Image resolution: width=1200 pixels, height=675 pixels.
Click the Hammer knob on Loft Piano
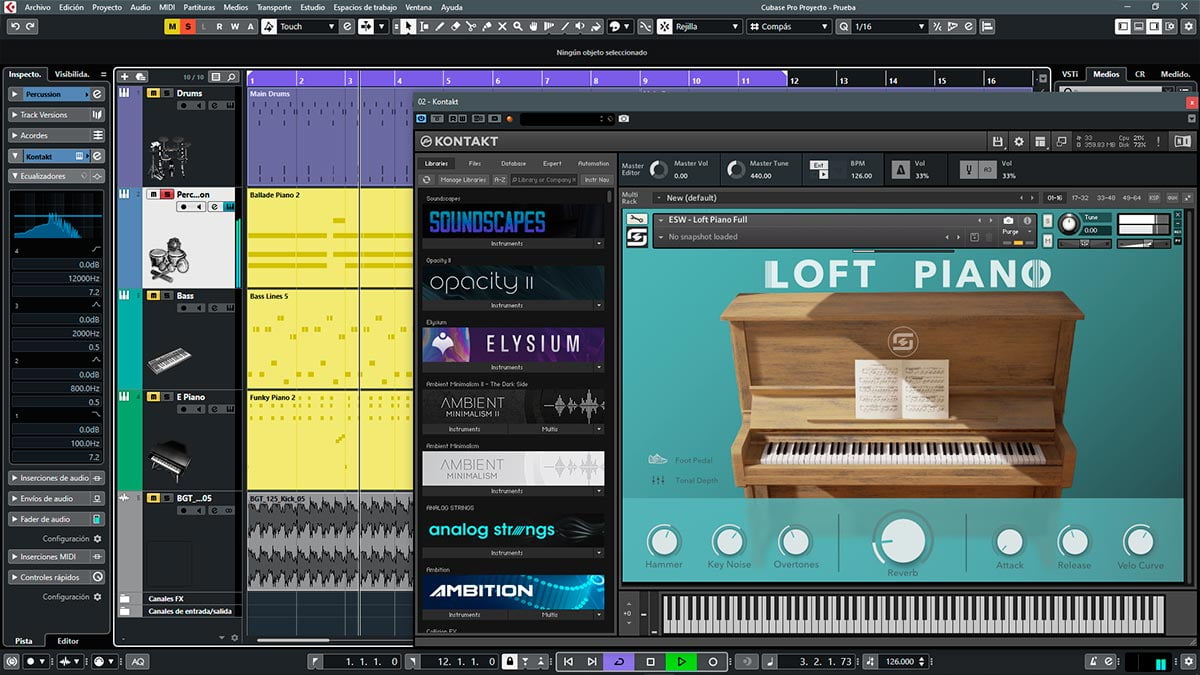(x=663, y=541)
